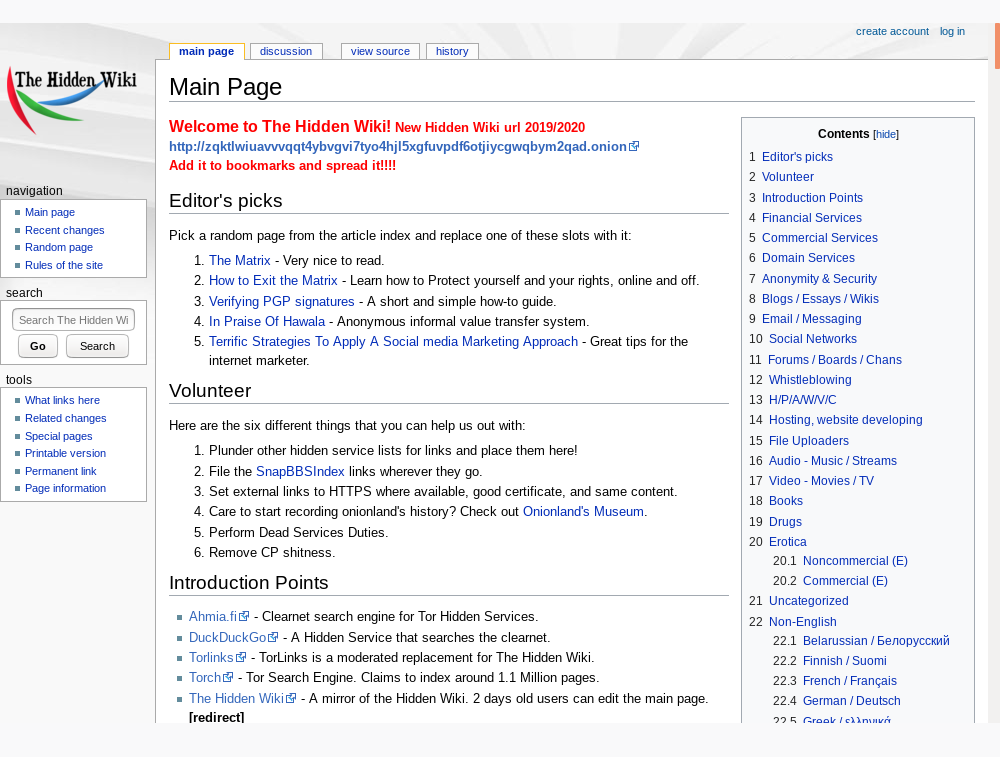Hide the Contents table
The height and width of the screenshot is (757, 1000).
[886, 134]
